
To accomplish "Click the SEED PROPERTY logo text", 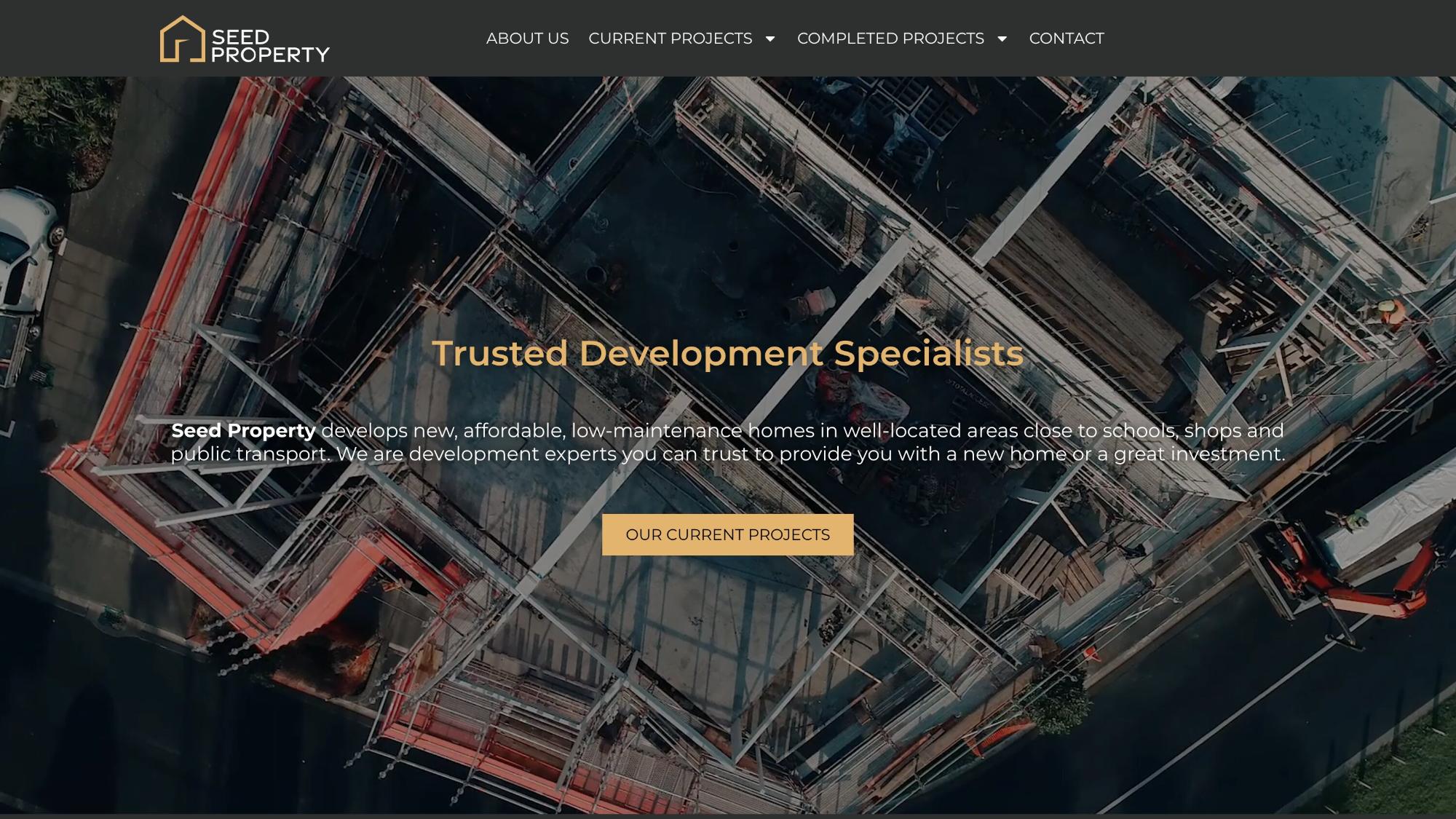I will pyautogui.click(x=270, y=46).
